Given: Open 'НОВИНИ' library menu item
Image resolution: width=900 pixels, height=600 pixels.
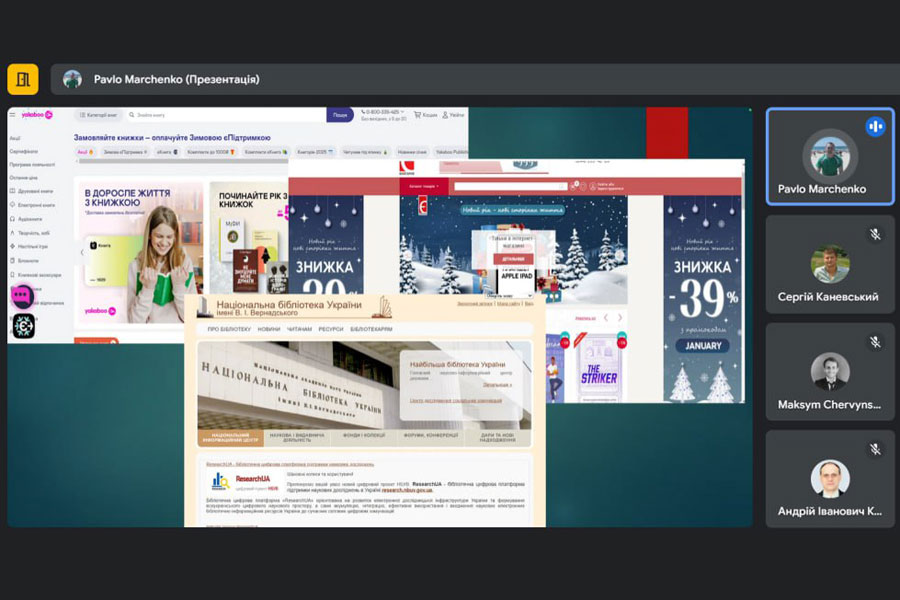Looking at the screenshot, I should pyautogui.click(x=269, y=329).
